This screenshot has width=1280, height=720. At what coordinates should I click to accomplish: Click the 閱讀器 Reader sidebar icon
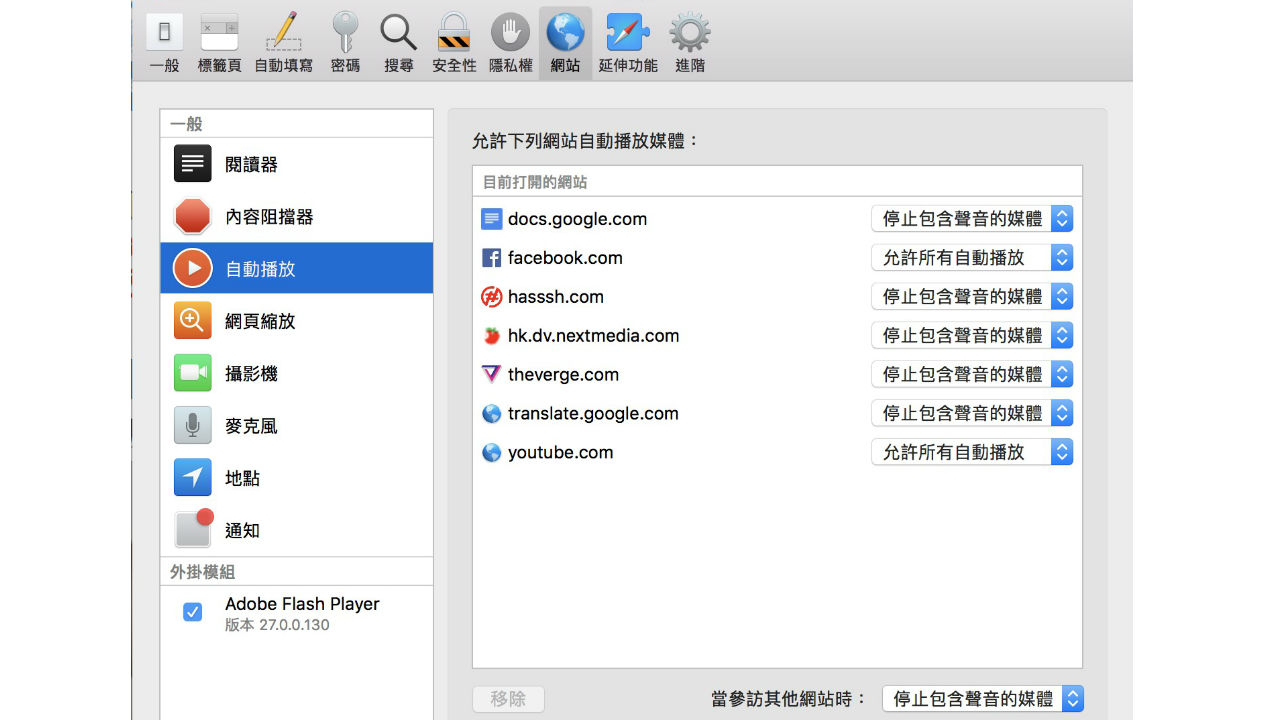click(193, 164)
